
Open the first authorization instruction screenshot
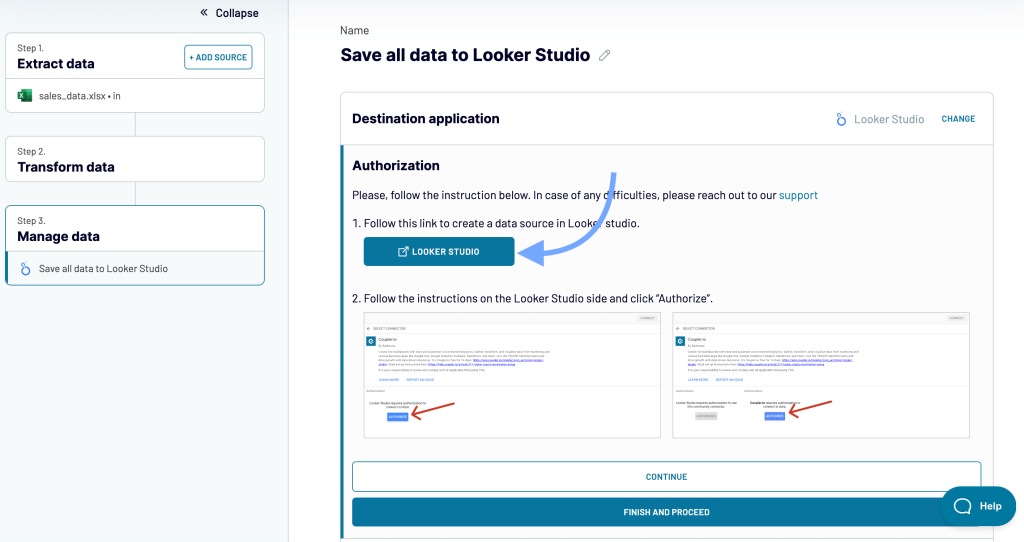point(512,375)
